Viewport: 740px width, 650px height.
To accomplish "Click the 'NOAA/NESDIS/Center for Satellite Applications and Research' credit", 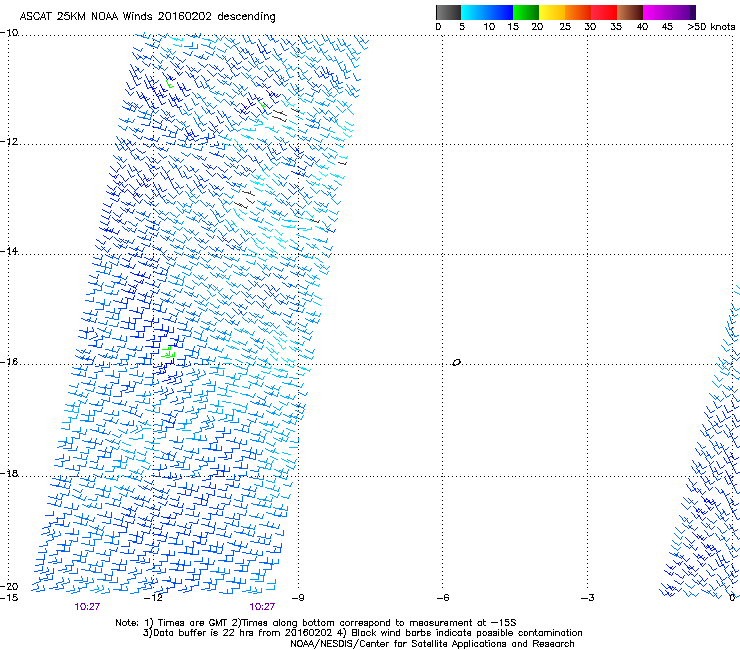I will [x=432, y=644].
